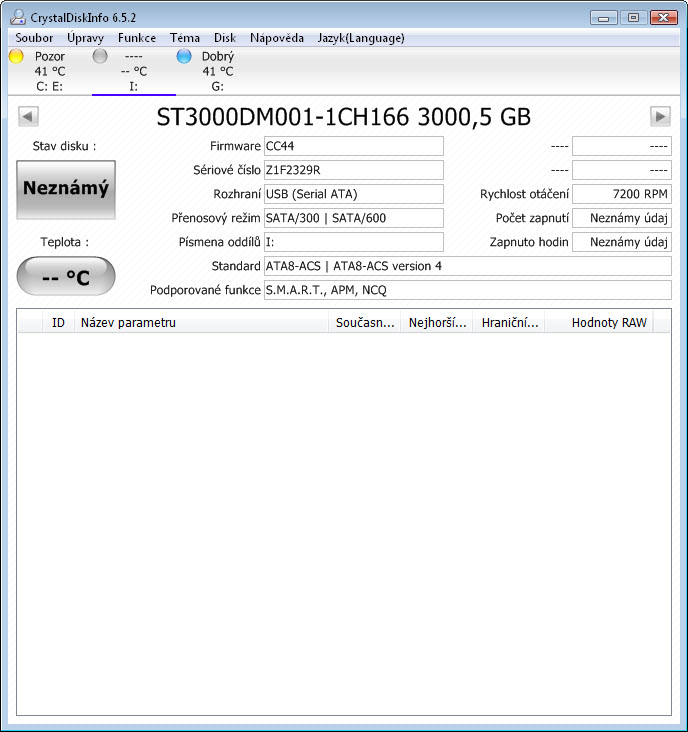
Task: Minimize the CrystalDiskInfo window
Action: coord(604,18)
